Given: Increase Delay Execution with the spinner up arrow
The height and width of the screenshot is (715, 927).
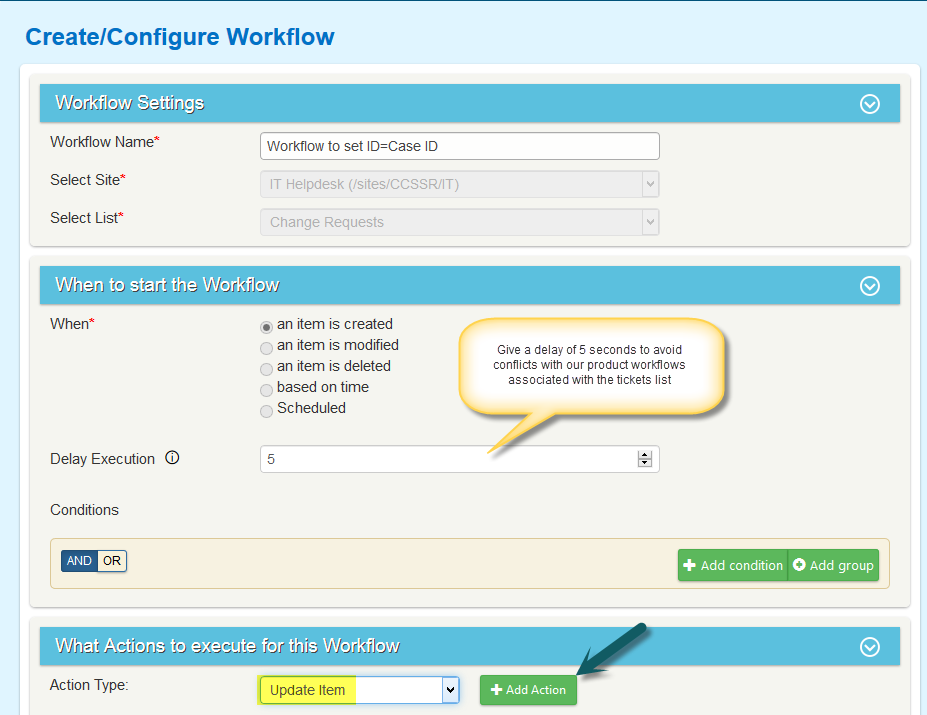Looking at the screenshot, I should click(644, 454).
